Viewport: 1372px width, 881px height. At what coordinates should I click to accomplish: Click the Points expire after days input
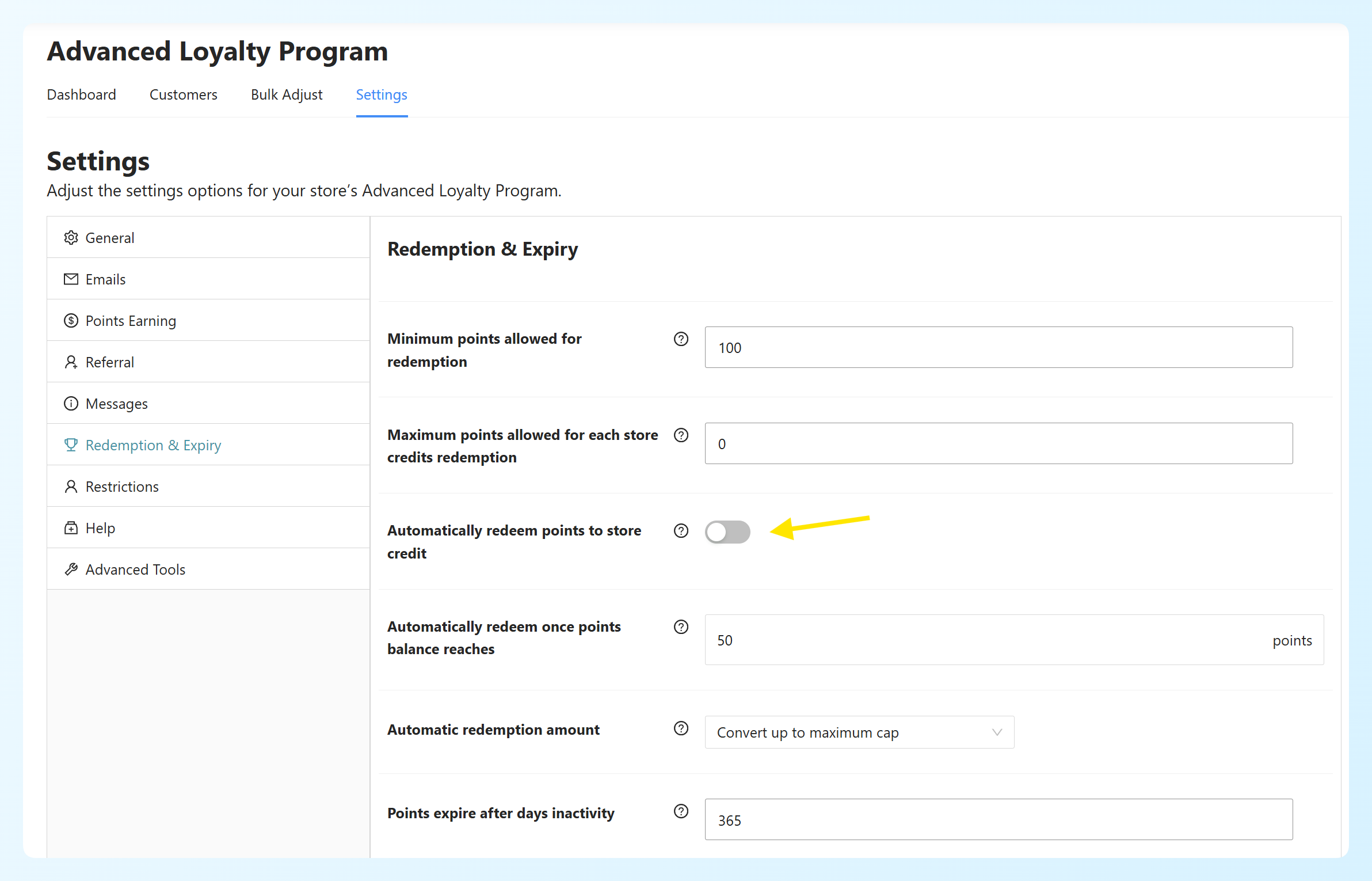pyautogui.click(x=998, y=819)
